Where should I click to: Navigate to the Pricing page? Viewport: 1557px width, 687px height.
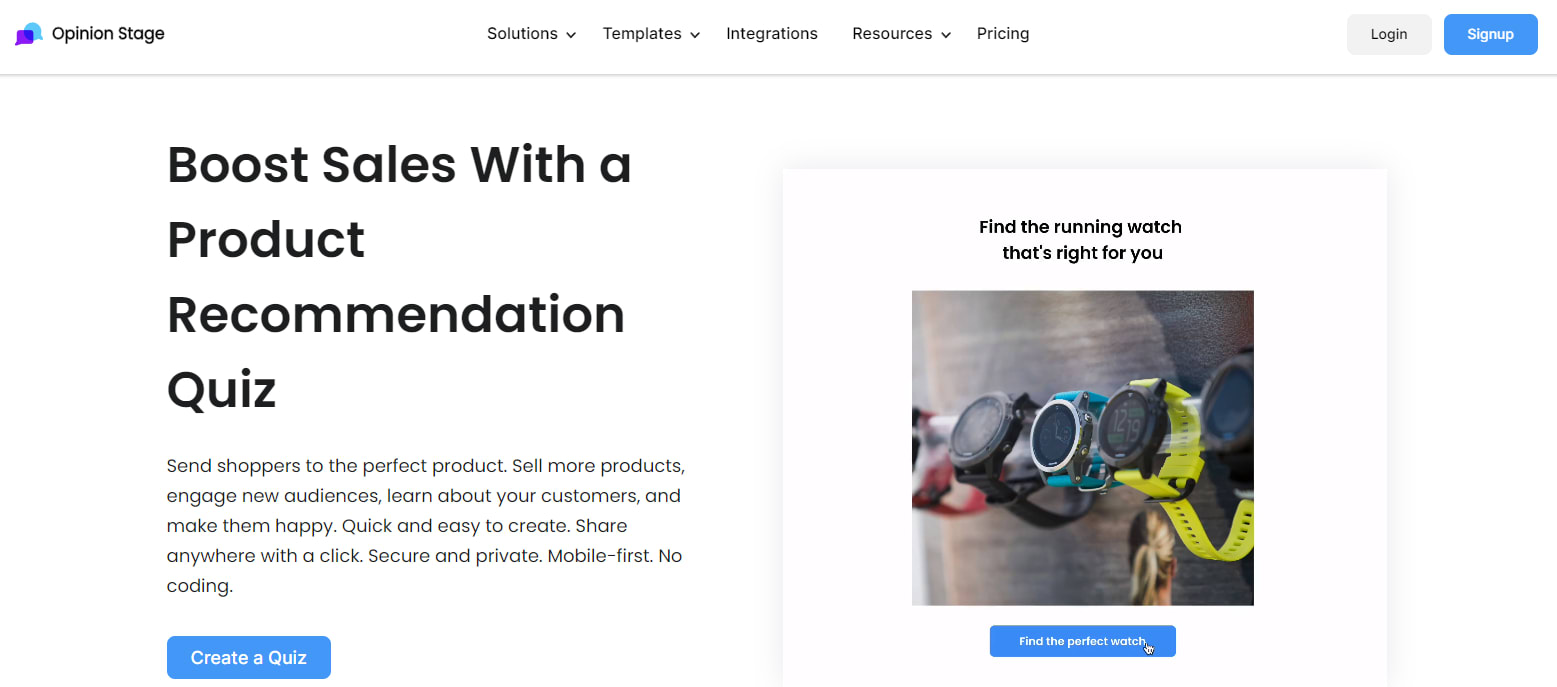click(1003, 34)
